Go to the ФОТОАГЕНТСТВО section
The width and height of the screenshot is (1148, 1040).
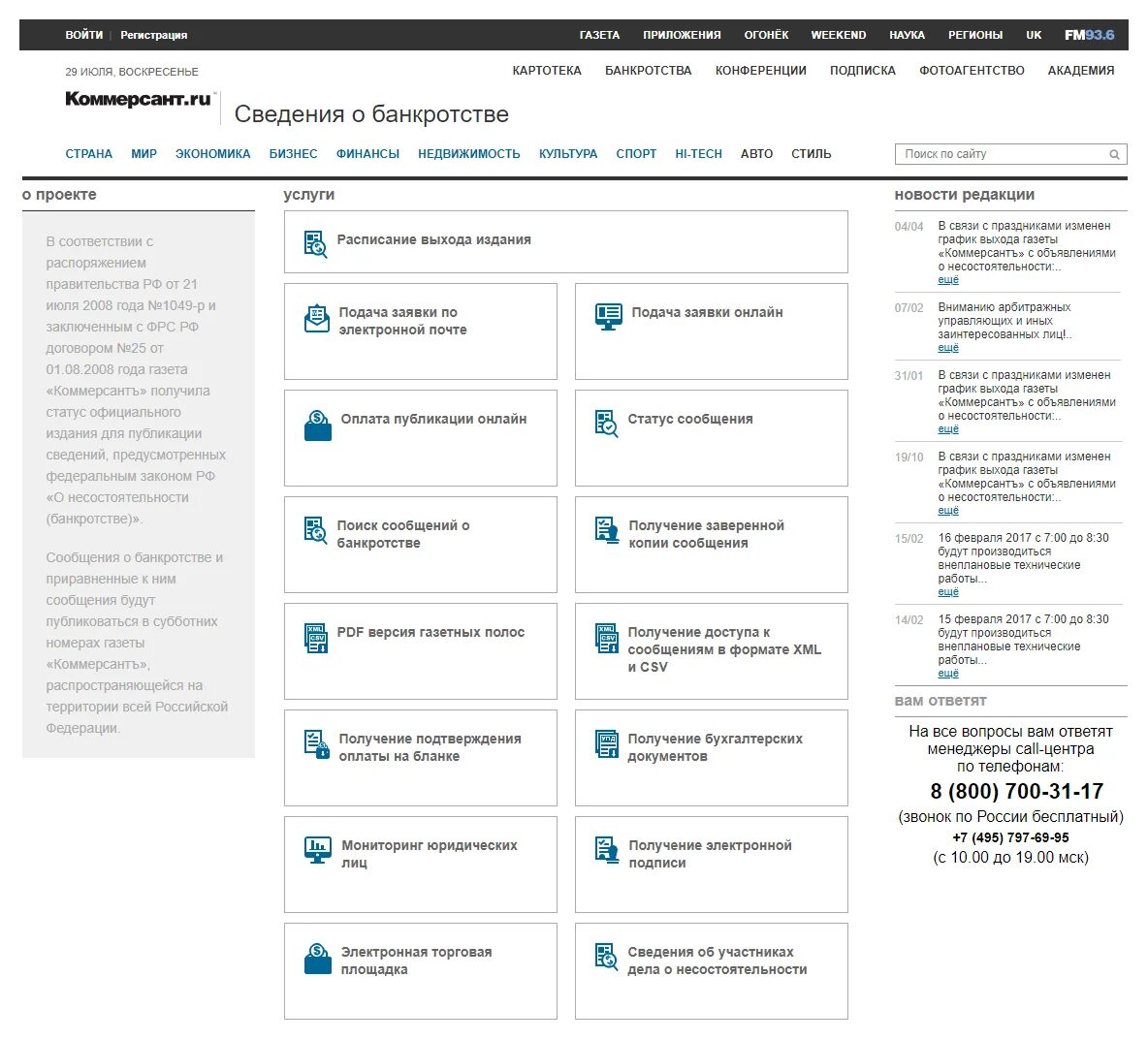972,70
